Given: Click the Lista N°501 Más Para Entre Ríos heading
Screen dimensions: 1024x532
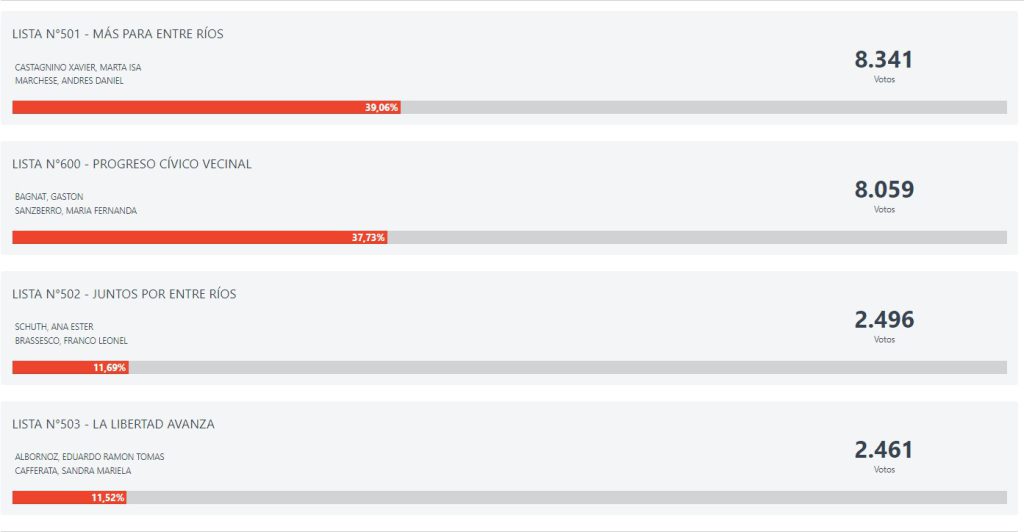Looking at the screenshot, I should [118, 34].
